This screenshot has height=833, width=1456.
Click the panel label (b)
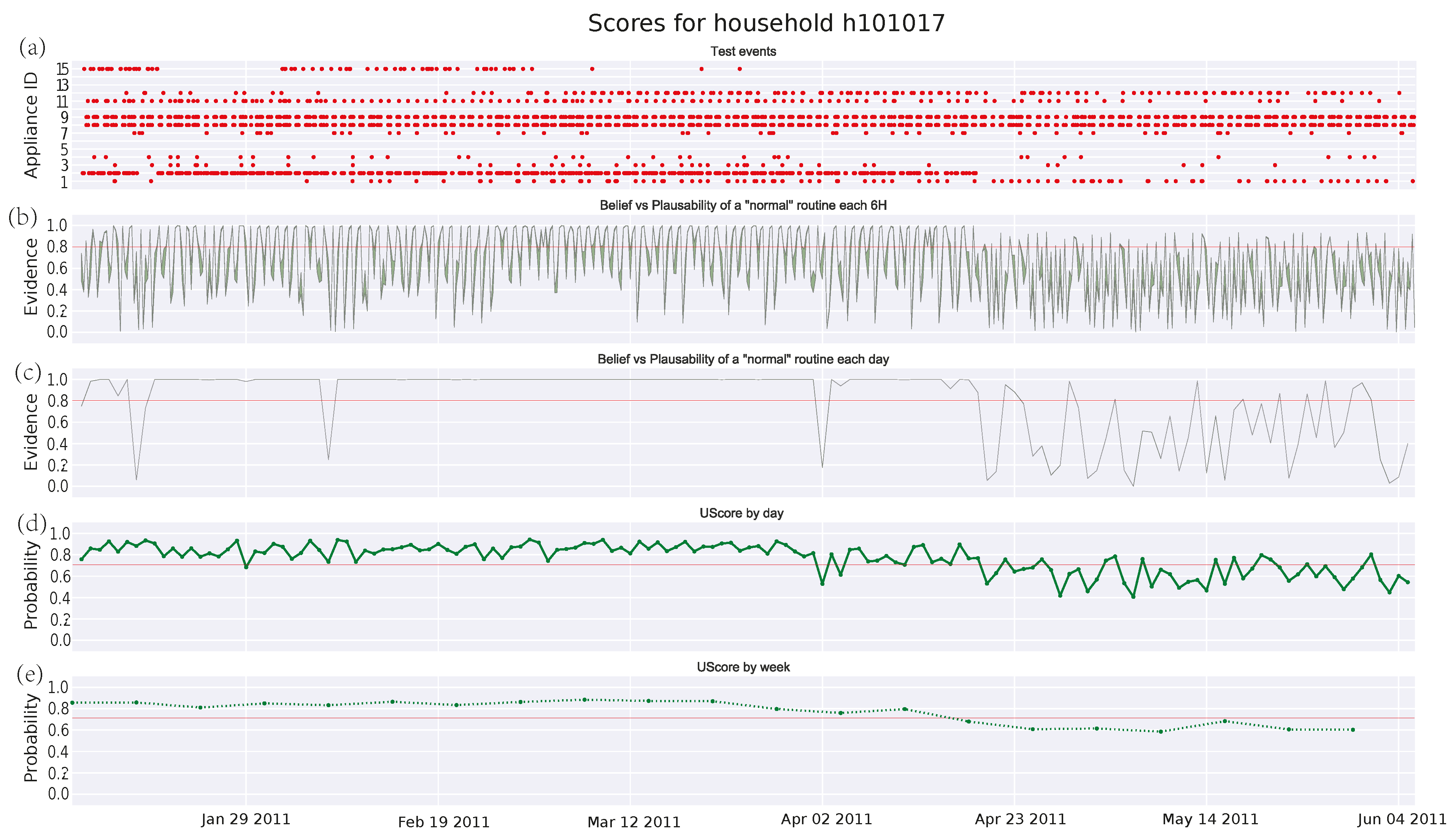click(23, 217)
